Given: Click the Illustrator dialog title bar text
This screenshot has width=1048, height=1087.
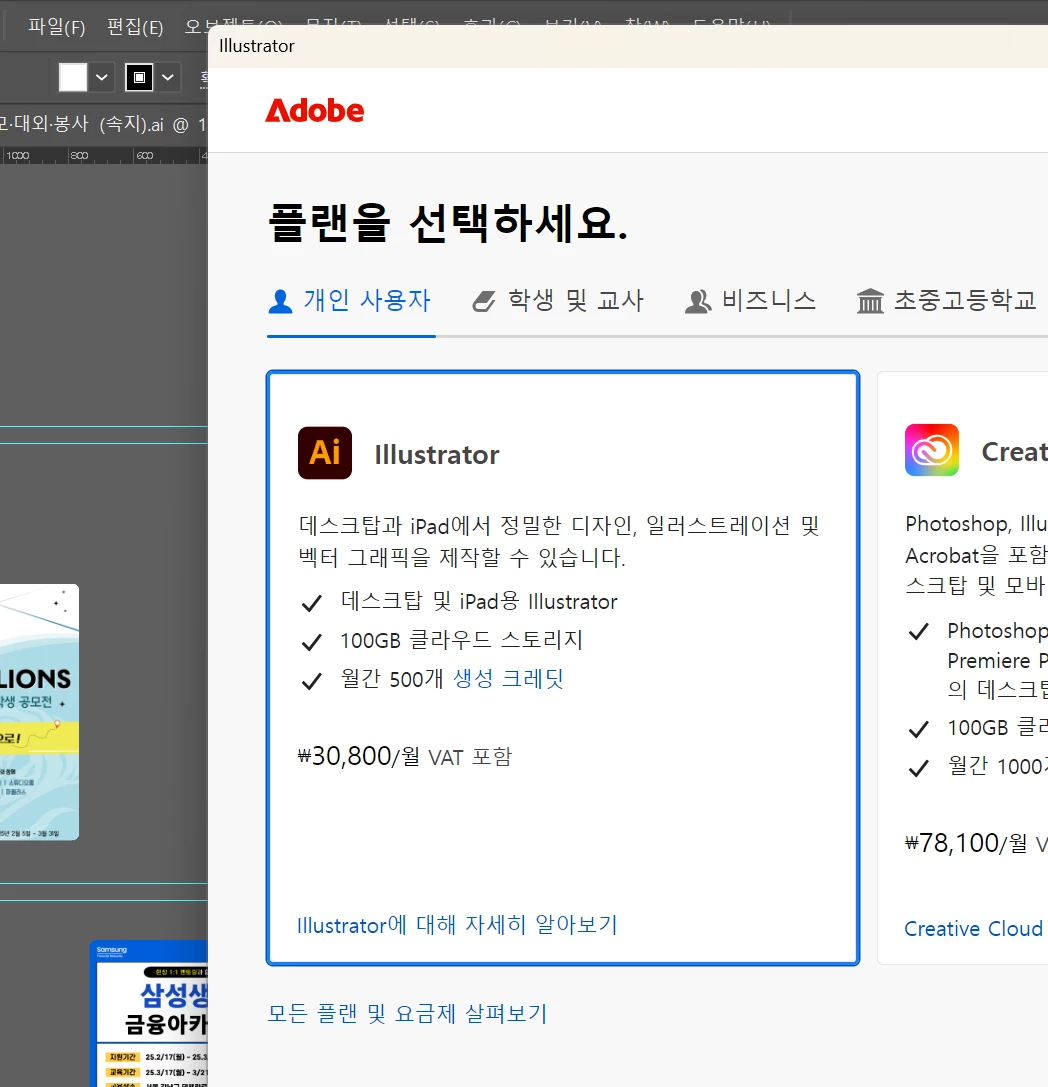Looking at the screenshot, I should coord(256,46).
